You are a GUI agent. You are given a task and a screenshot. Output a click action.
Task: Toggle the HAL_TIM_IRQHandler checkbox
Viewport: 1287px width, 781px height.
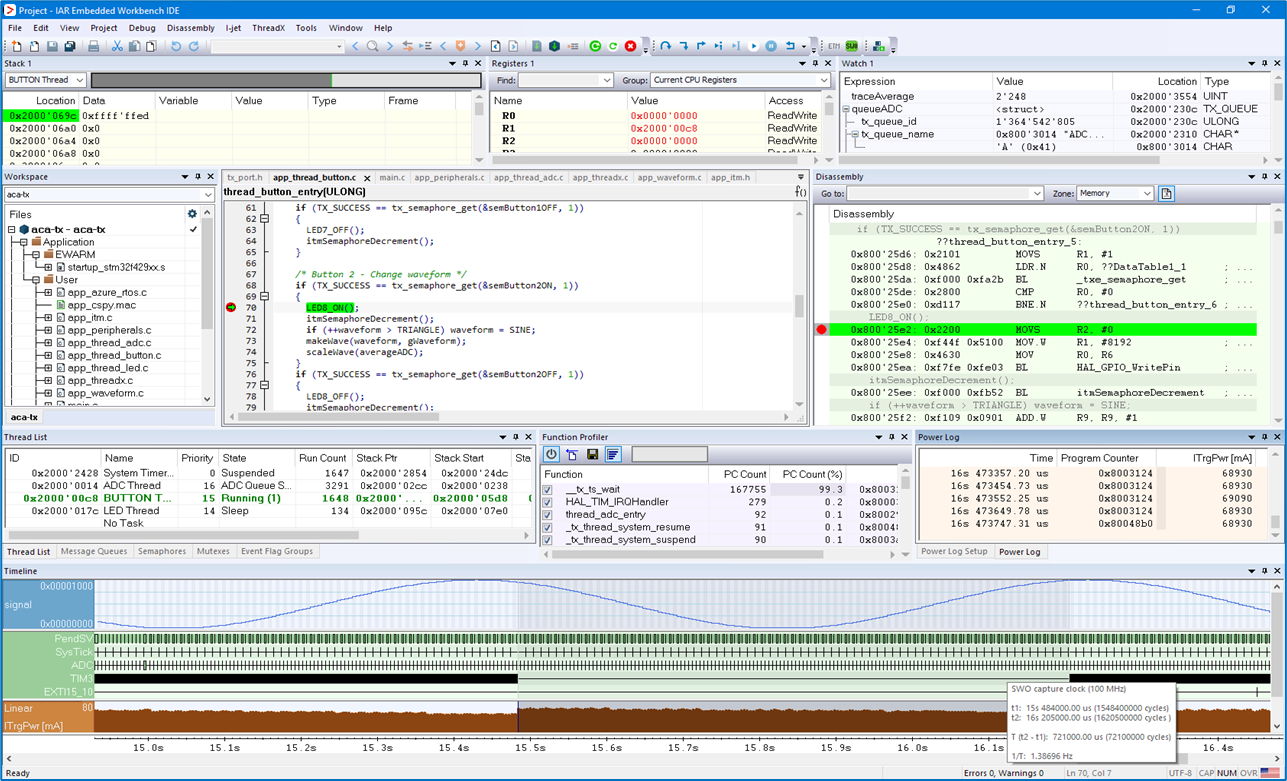tap(547, 502)
